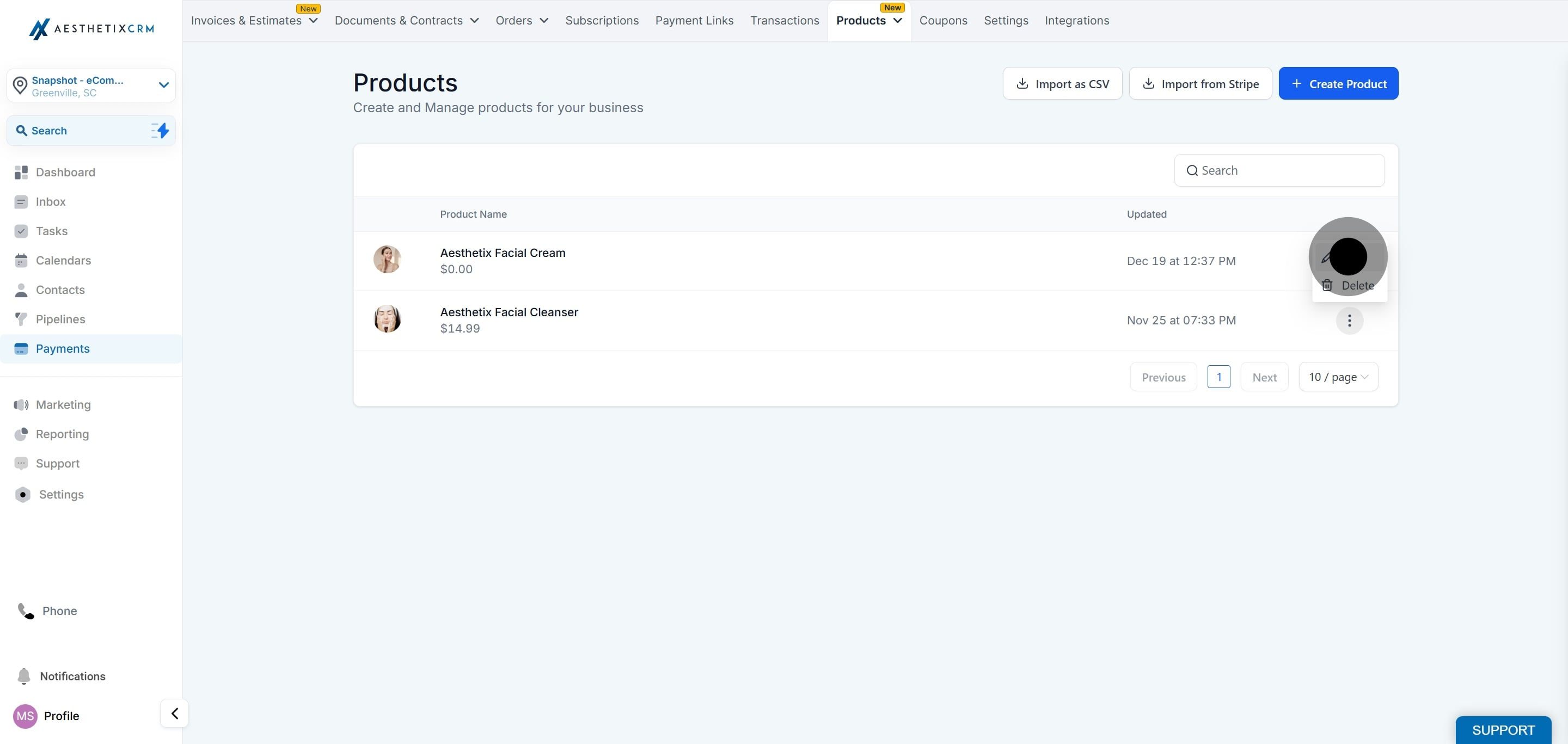Expand the Orders menu chevron

click(x=544, y=21)
